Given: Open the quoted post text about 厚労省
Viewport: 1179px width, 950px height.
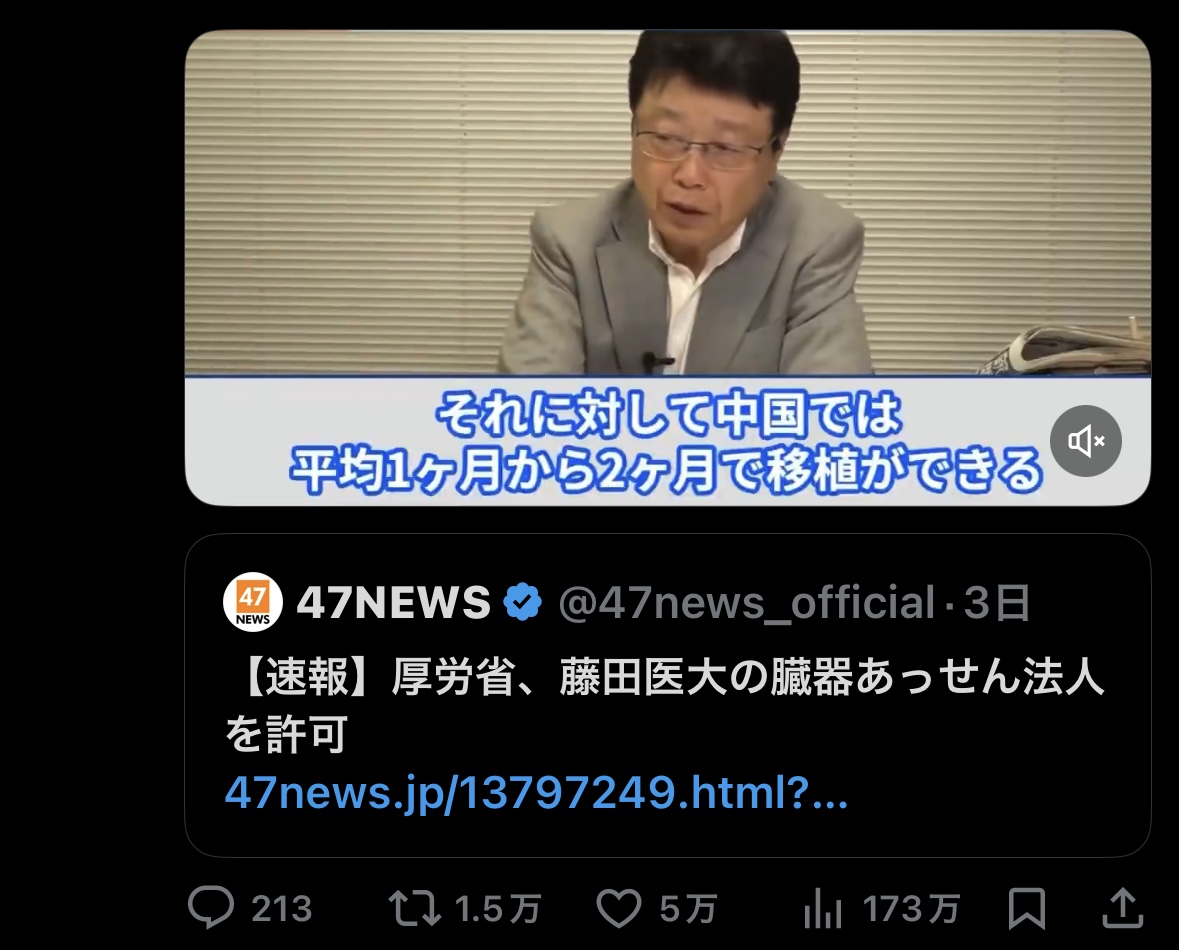Looking at the screenshot, I should tap(665, 706).
